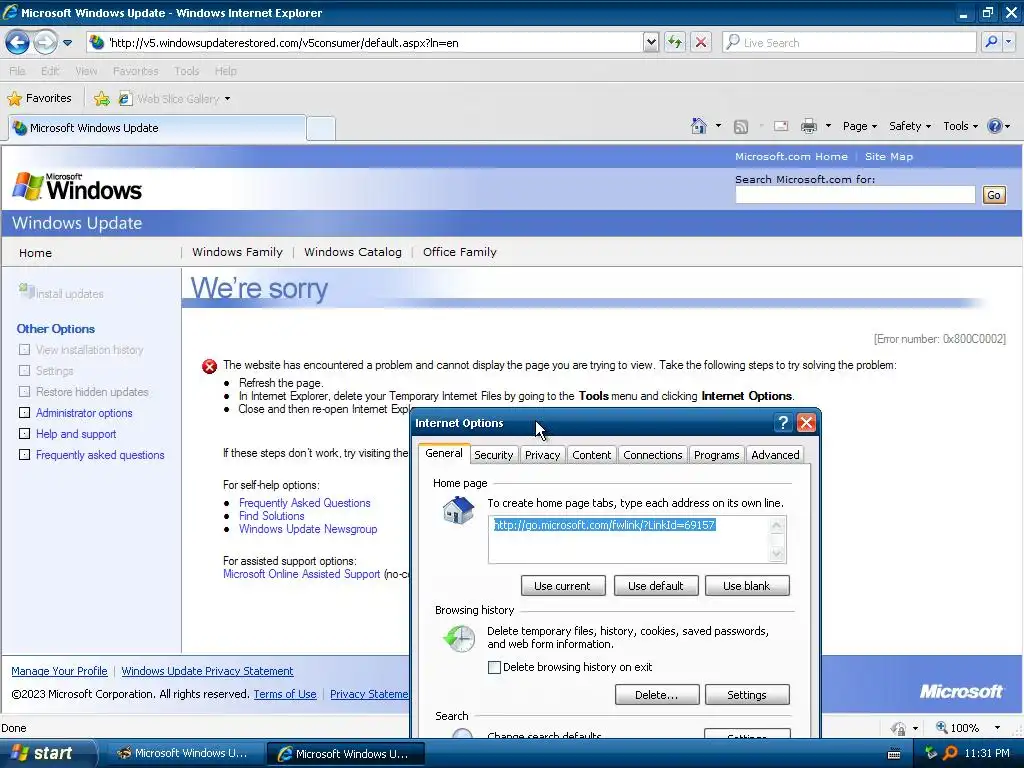The image size is (1024, 768).
Task: Click the Live Search magnifier button
Action: [x=991, y=42]
